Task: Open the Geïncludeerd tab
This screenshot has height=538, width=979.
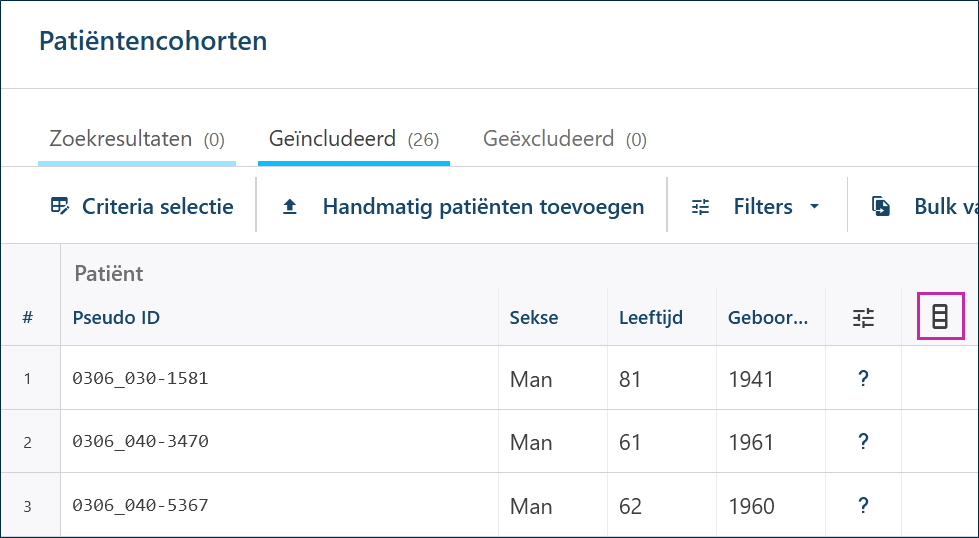Action: (x=354, y=139)
